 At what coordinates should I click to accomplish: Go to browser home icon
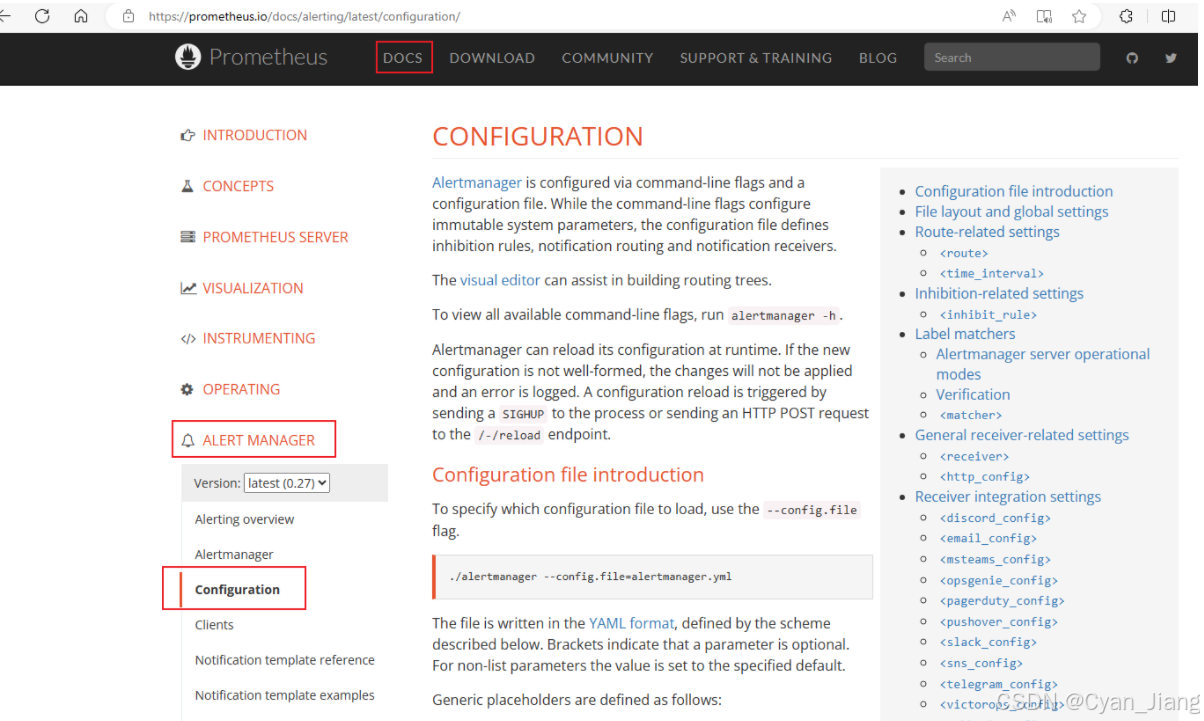pos(81,16)
